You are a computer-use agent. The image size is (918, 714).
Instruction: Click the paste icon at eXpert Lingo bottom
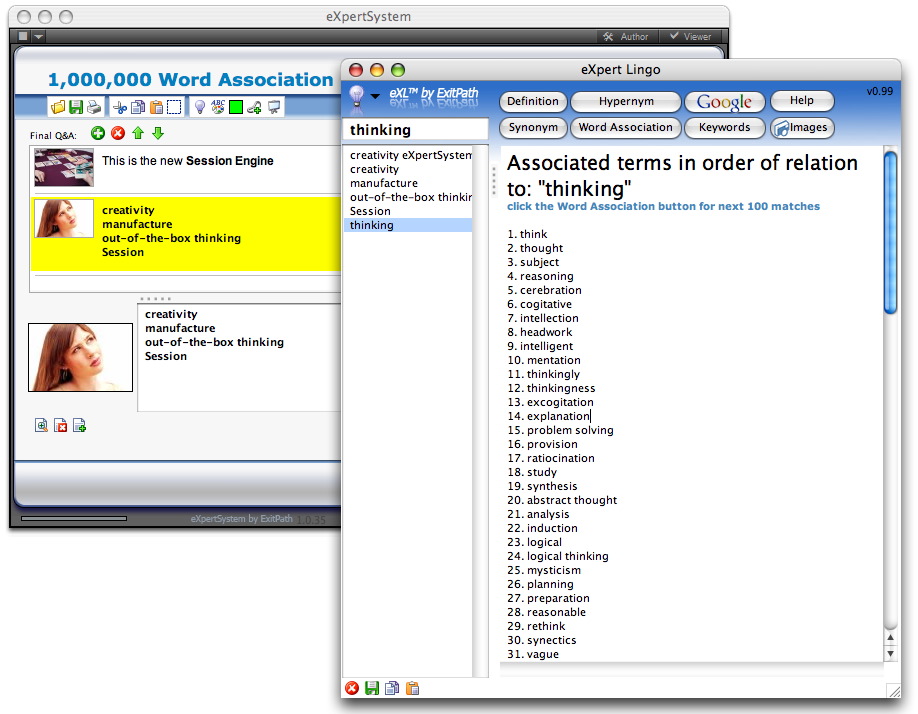click(x=412, y=688)
